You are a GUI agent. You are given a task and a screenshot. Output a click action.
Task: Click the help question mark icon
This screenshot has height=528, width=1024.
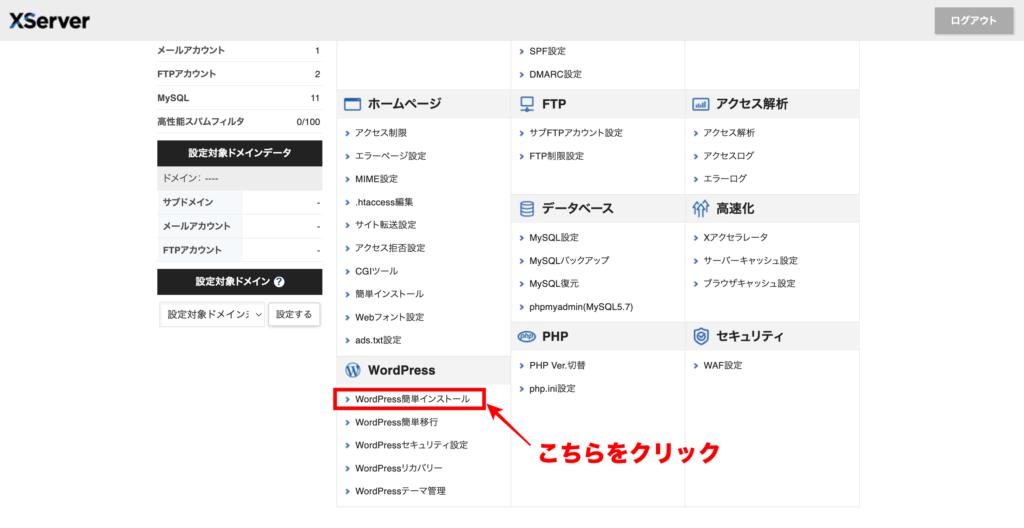pyautogui.click(x=279, y=283)
